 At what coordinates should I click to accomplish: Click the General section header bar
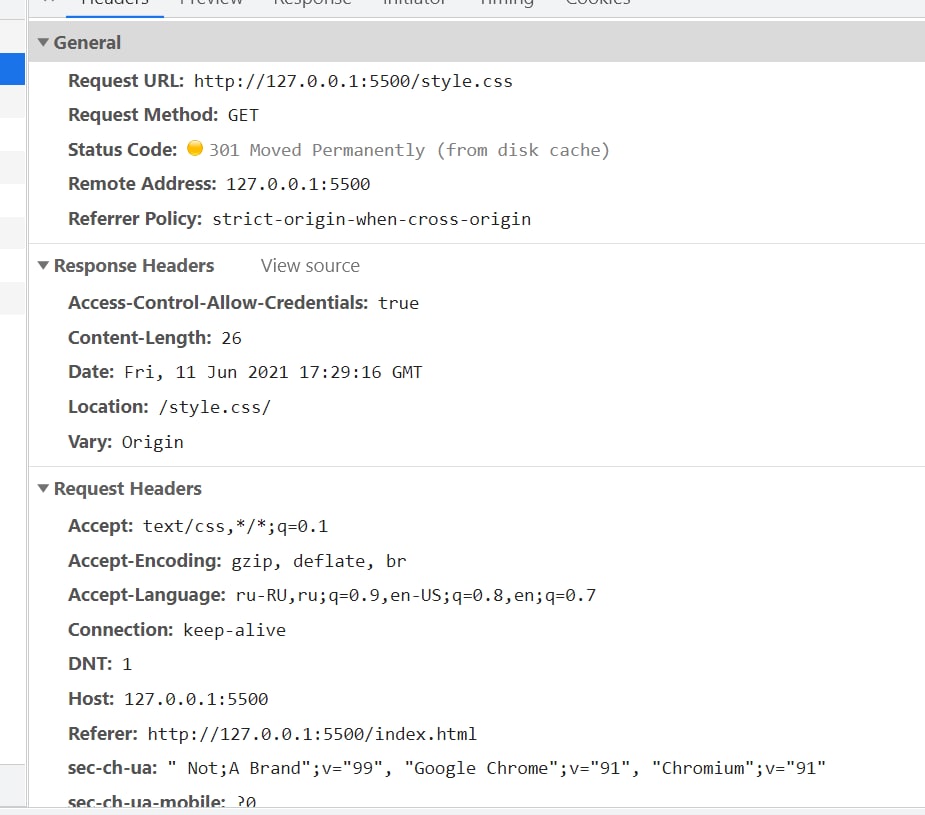click(477, 42)
